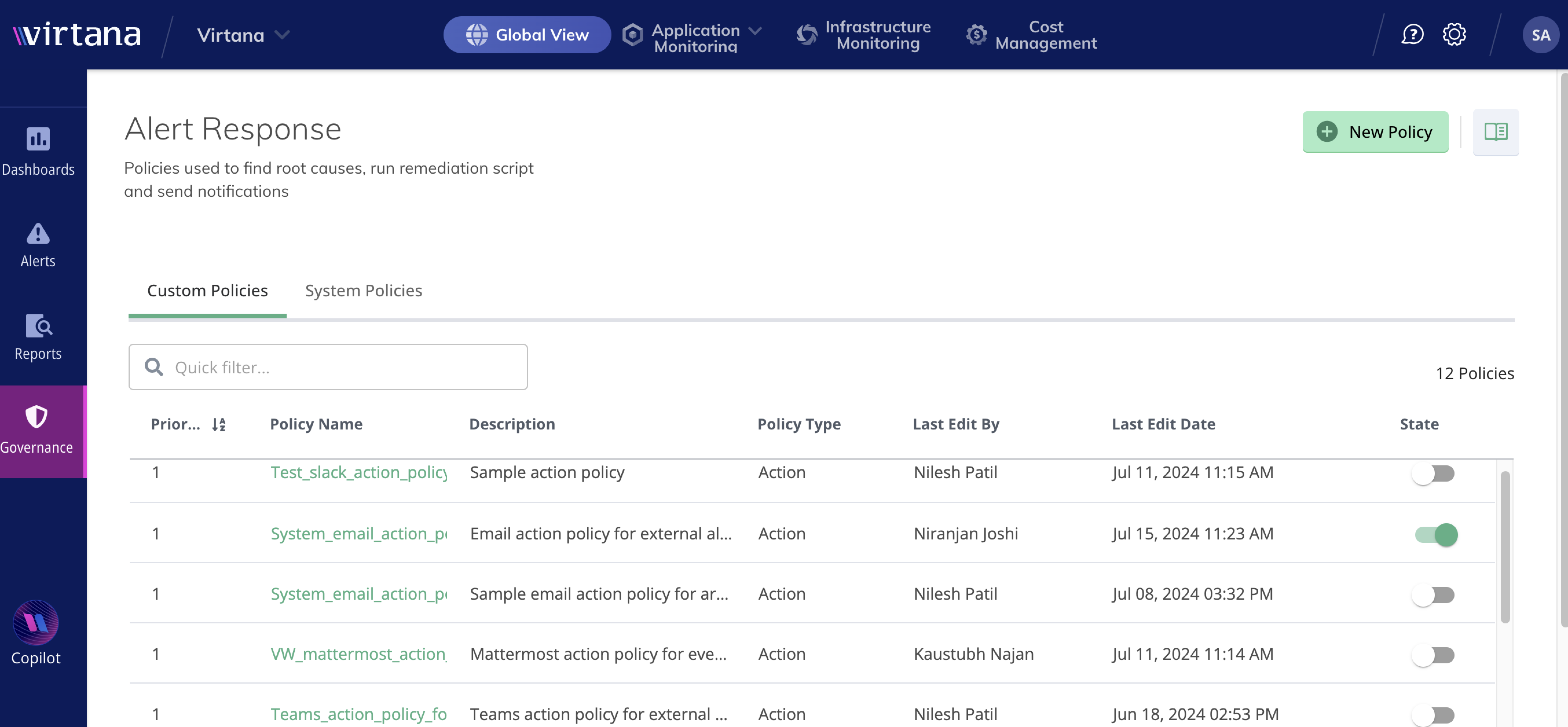
Task: Open the help question mark icon
Action: [1412, 35]
